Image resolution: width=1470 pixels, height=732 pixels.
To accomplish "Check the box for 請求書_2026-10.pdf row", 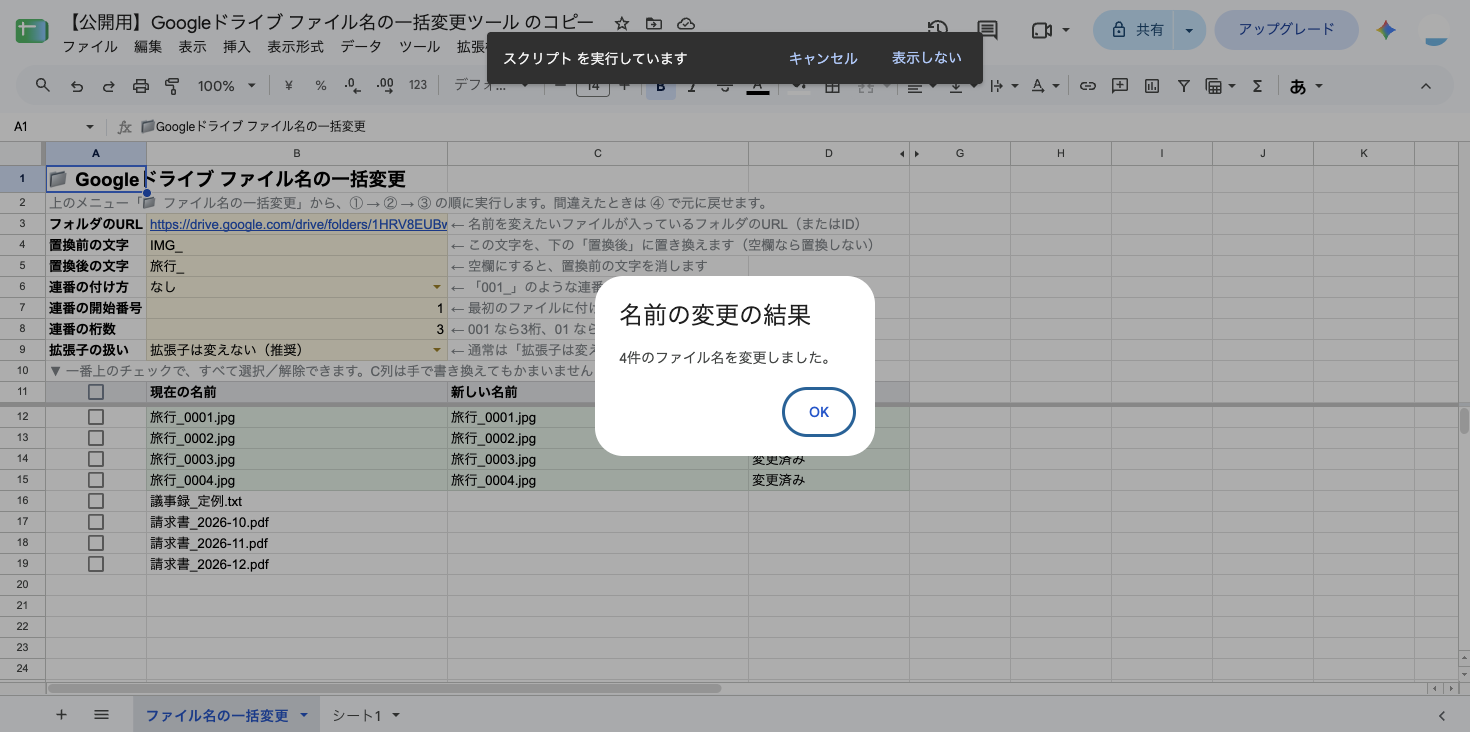I will 96,522.
